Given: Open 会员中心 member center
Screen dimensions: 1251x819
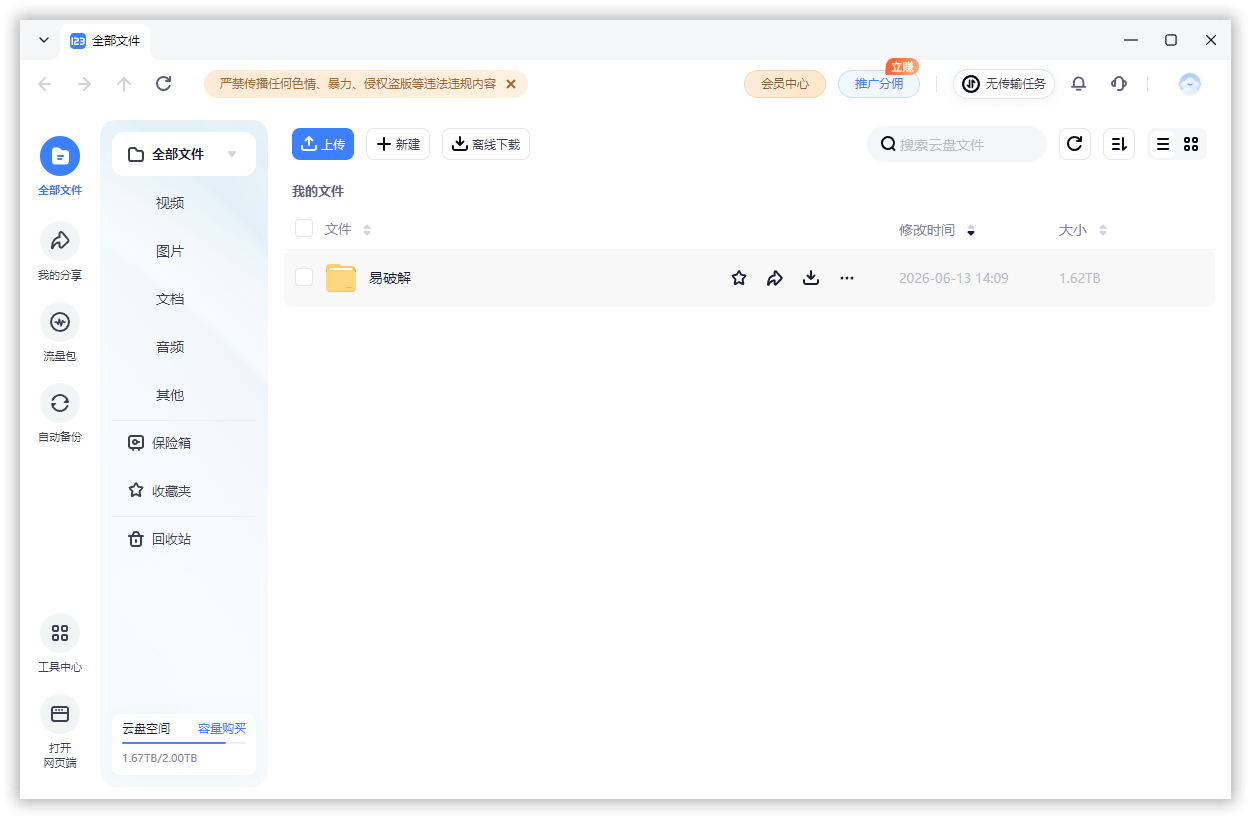Looking at the screenshot, I should click(x=785, y=84).
